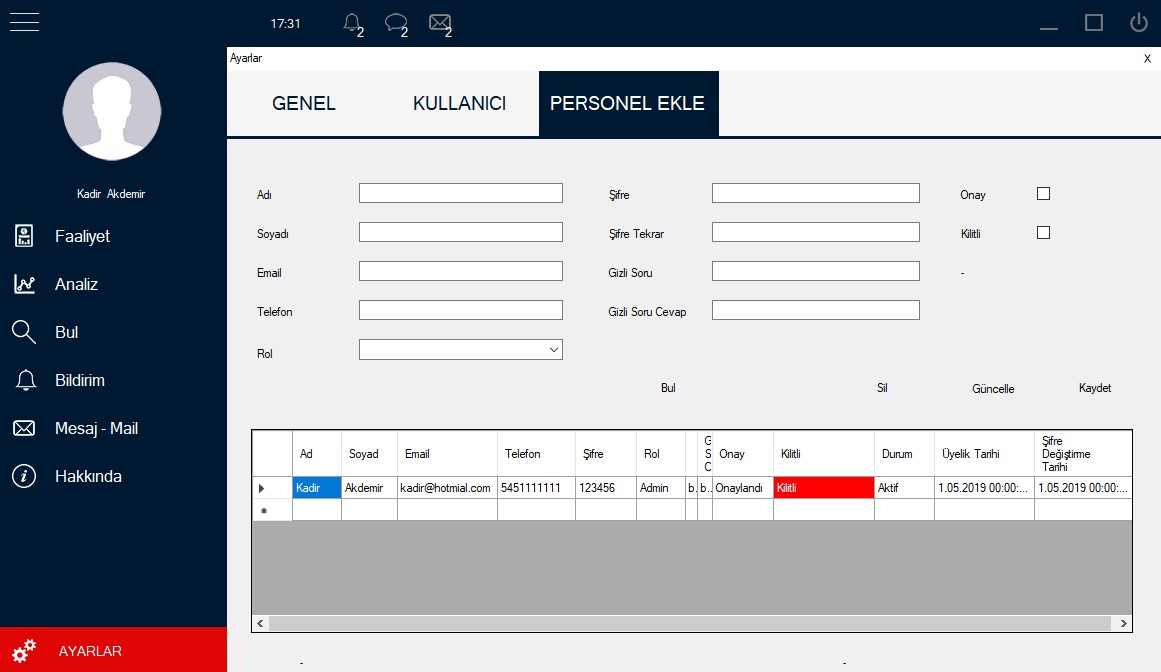Viewport: 1161px width, 672px height.
Task: Focus the Email input field
Action: pos(461,271)
